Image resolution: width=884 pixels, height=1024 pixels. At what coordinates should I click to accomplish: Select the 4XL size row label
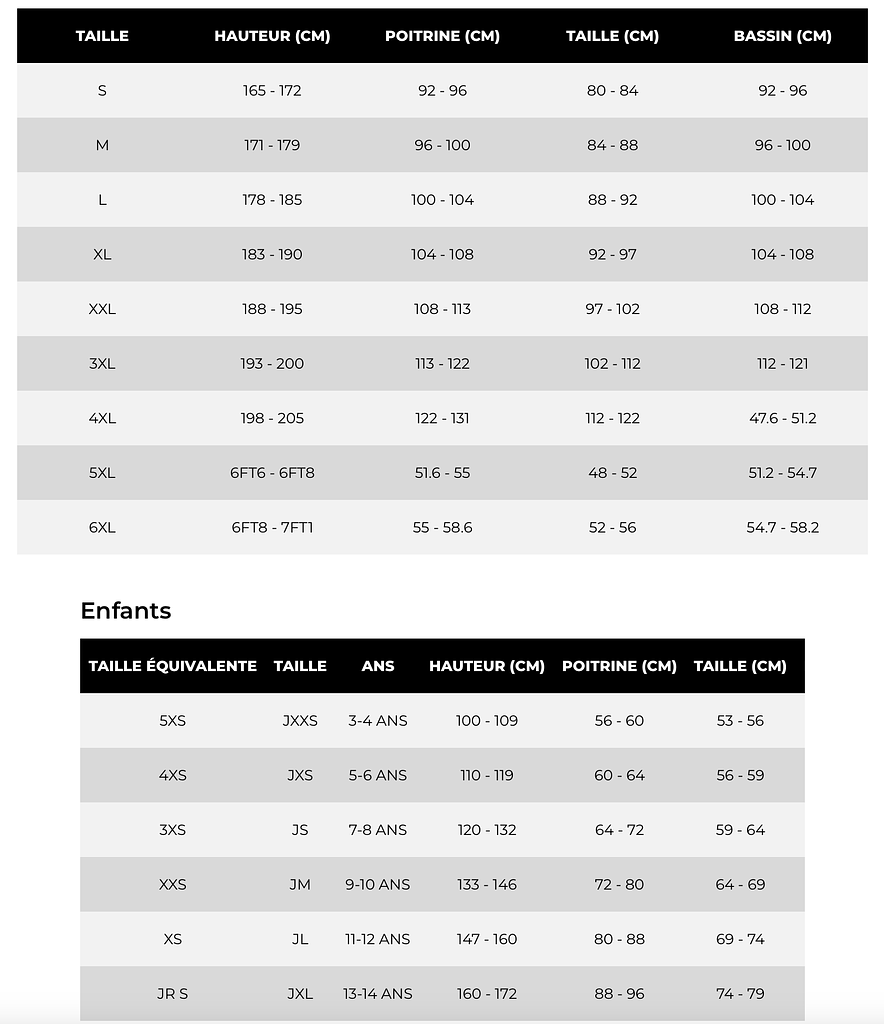tap(102, 418)
